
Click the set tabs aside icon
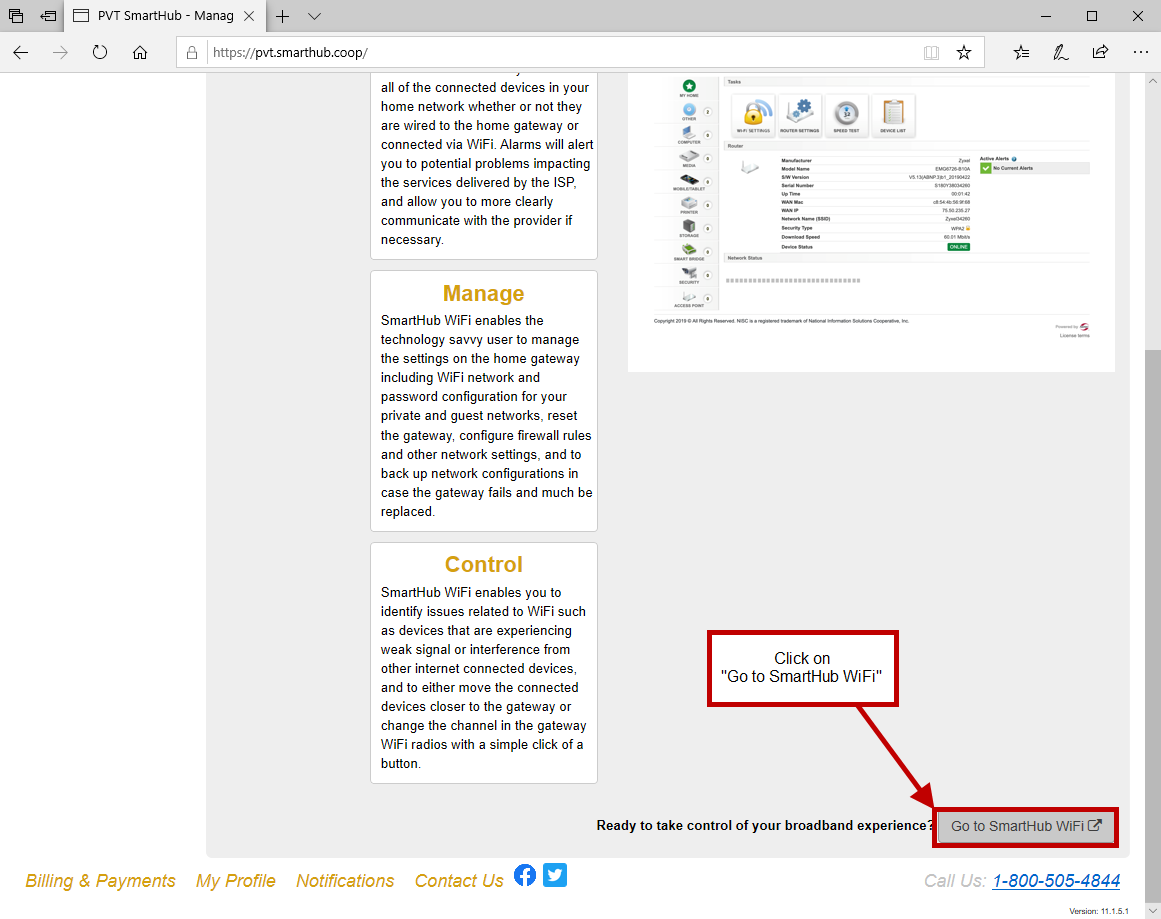[49, 16]
